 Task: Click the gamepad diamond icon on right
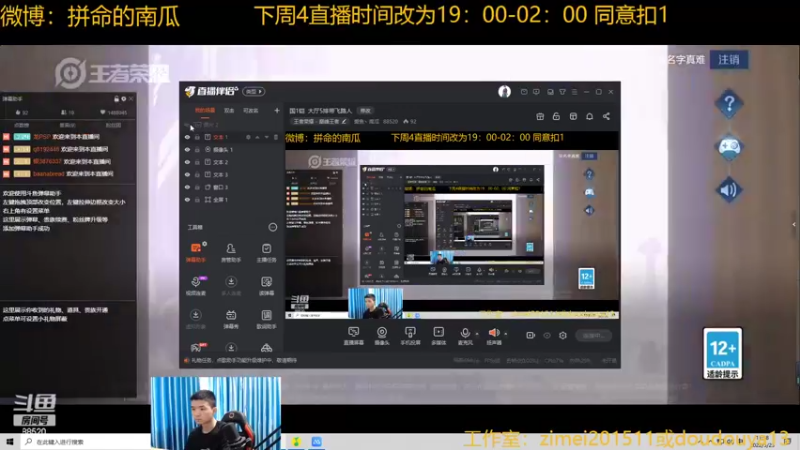[x=729, y=147]
